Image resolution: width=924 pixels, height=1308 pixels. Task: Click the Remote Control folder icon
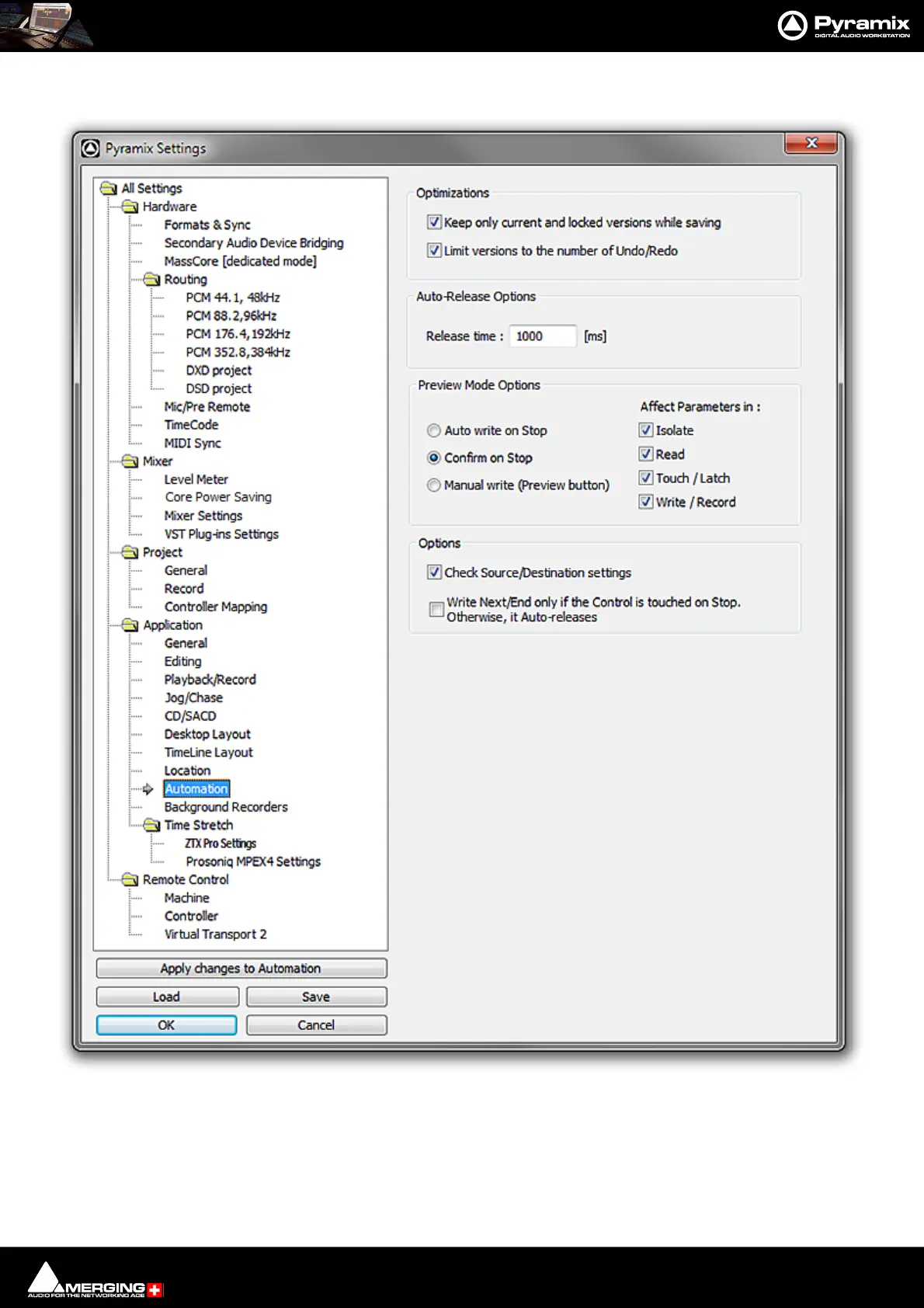click(x=130, y=879)
